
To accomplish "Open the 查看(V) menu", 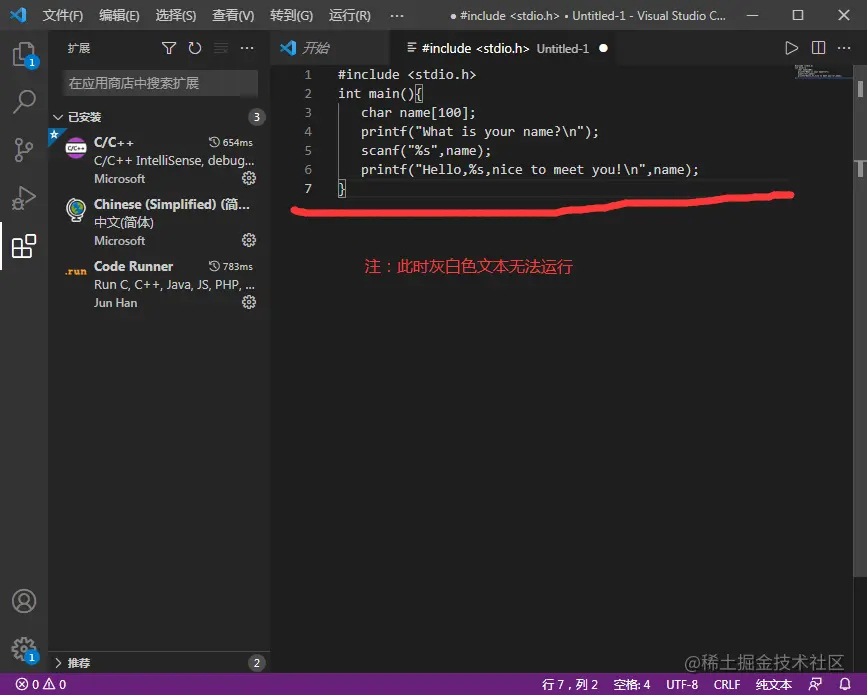I will coord(233,15).
